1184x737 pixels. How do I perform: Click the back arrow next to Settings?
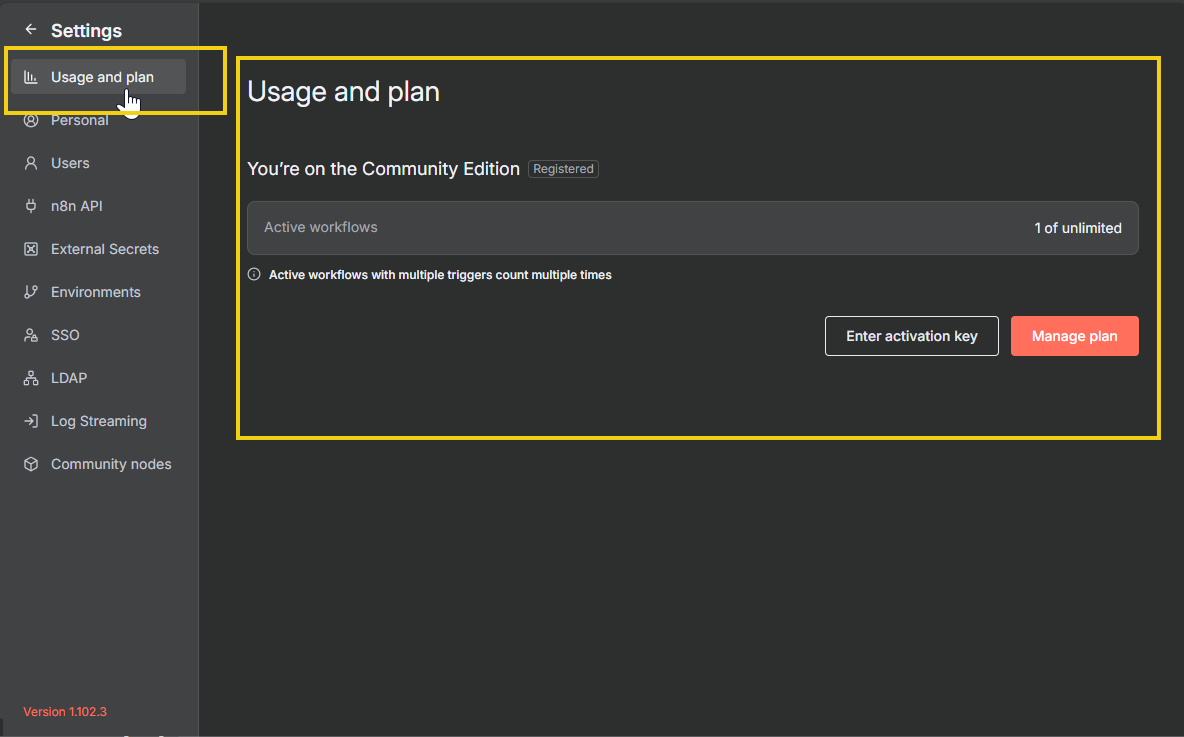[30, 29]
